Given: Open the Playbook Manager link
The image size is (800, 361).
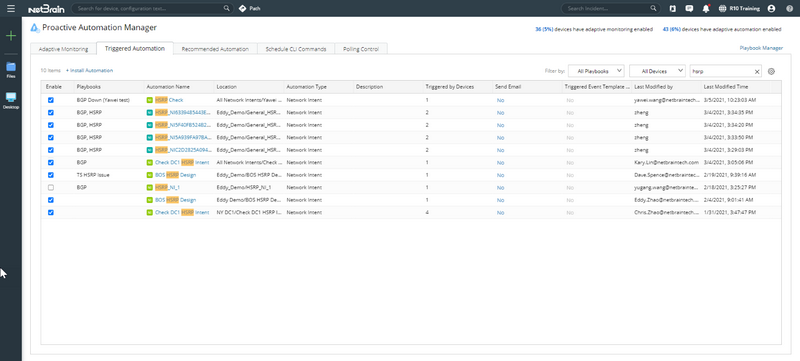Looking at the screenshot, I should pos(761,48).
